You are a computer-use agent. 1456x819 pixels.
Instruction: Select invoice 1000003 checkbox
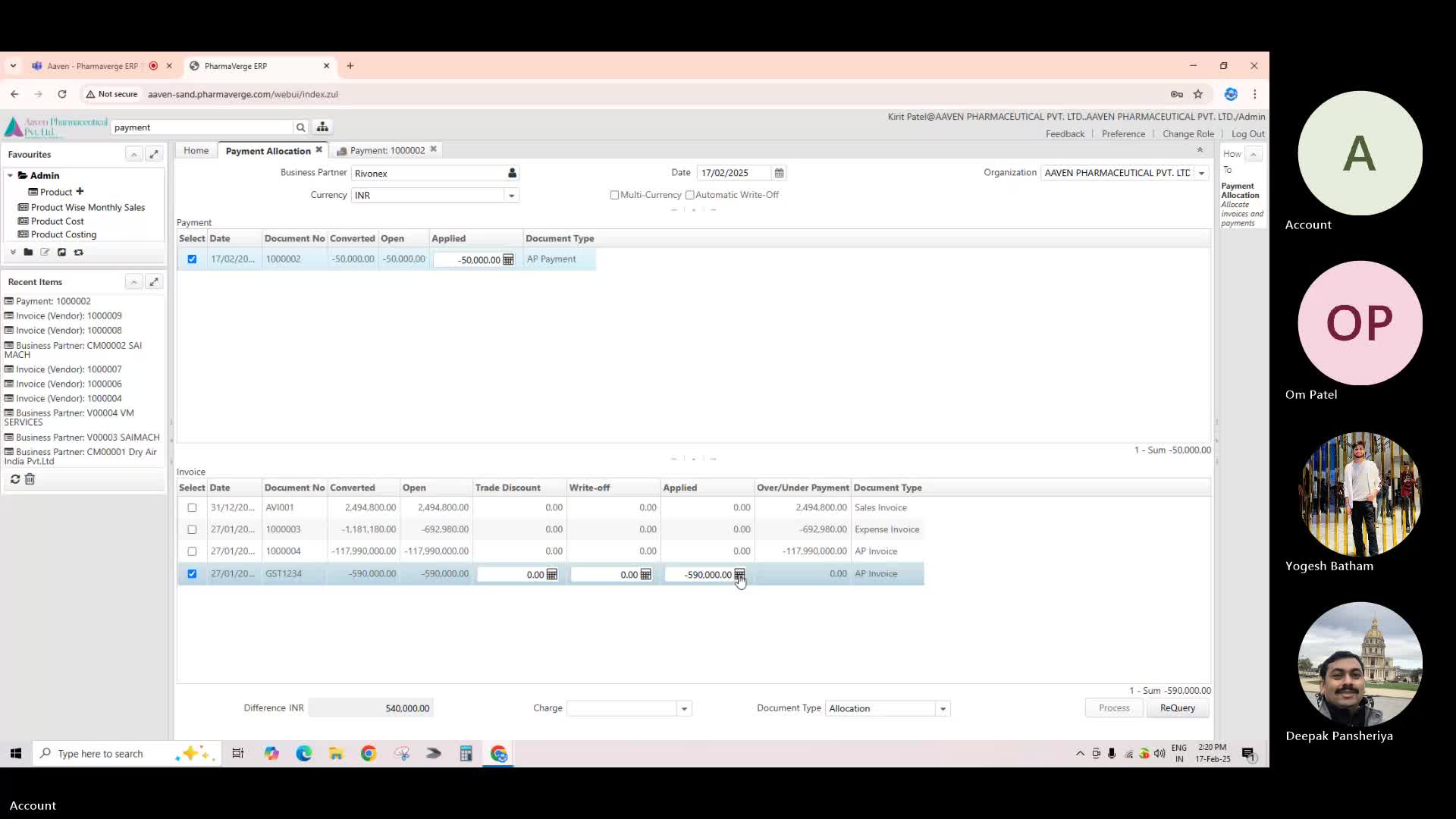pos(192,529)
